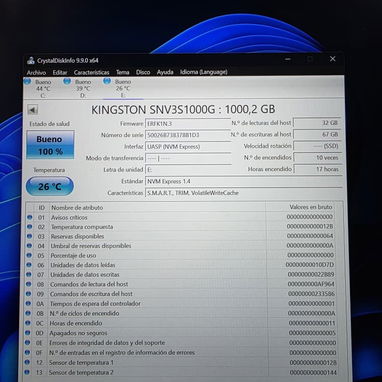Viewport: 382px width, 382px height.
Task: Close the CrystalDiskInfo window
Action: 332,59
